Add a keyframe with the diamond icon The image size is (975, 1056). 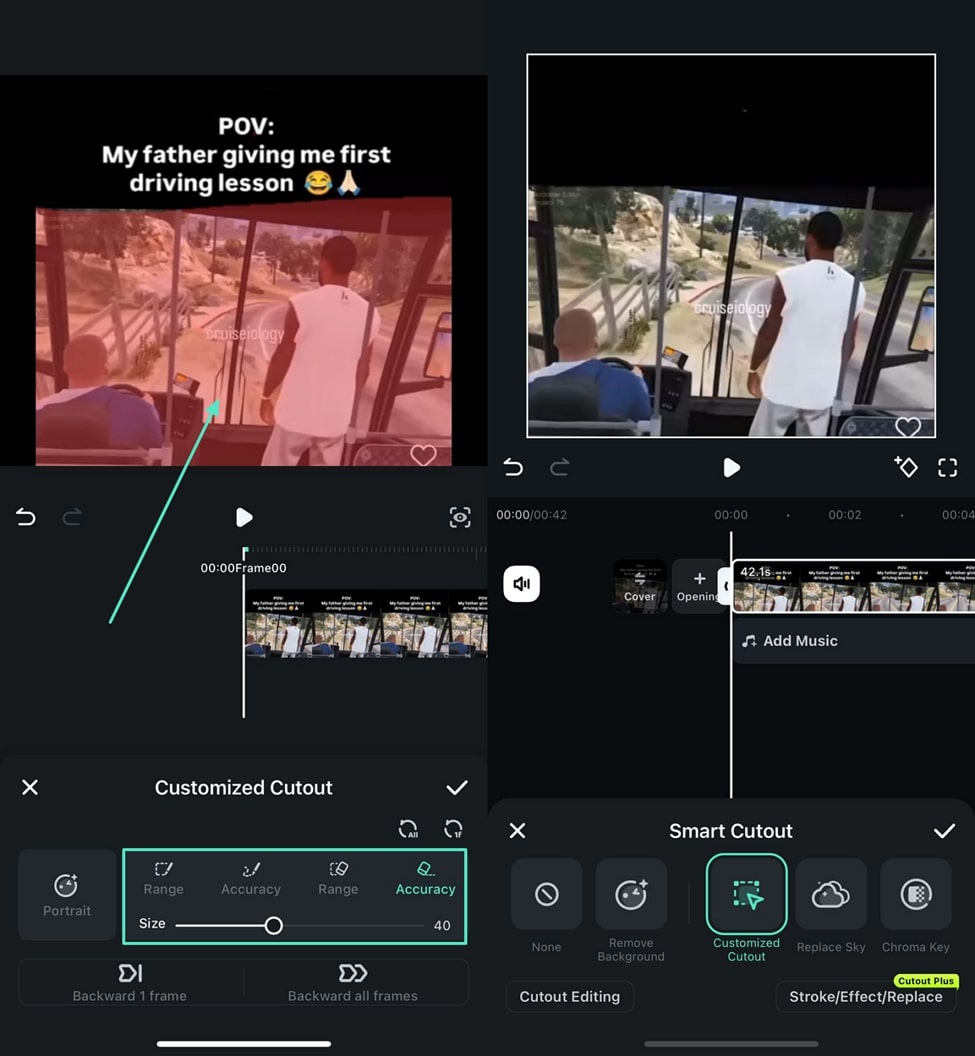(906, 466)
